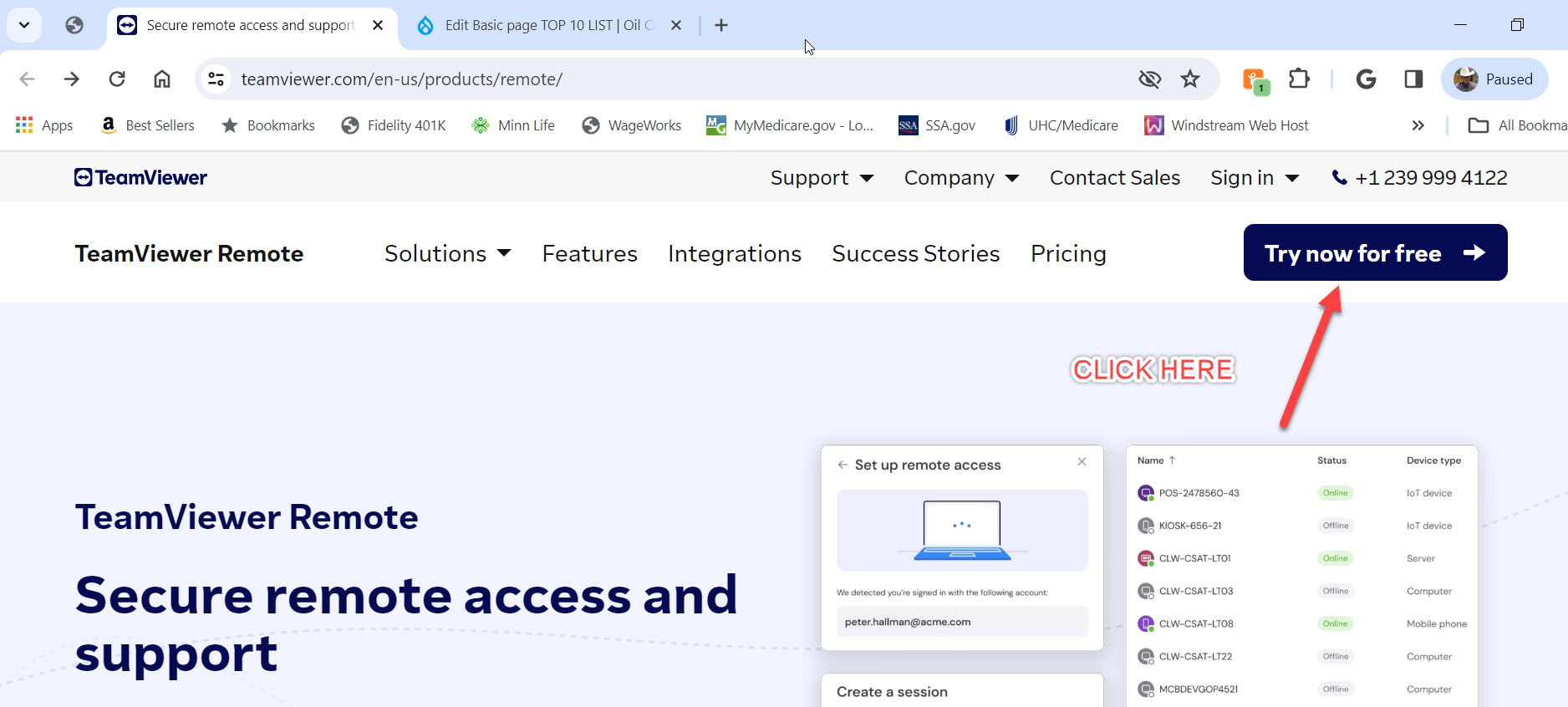Click the Google G extension icon
The width and height of the screenshot is (1568, 707).
pos(1366,79)
